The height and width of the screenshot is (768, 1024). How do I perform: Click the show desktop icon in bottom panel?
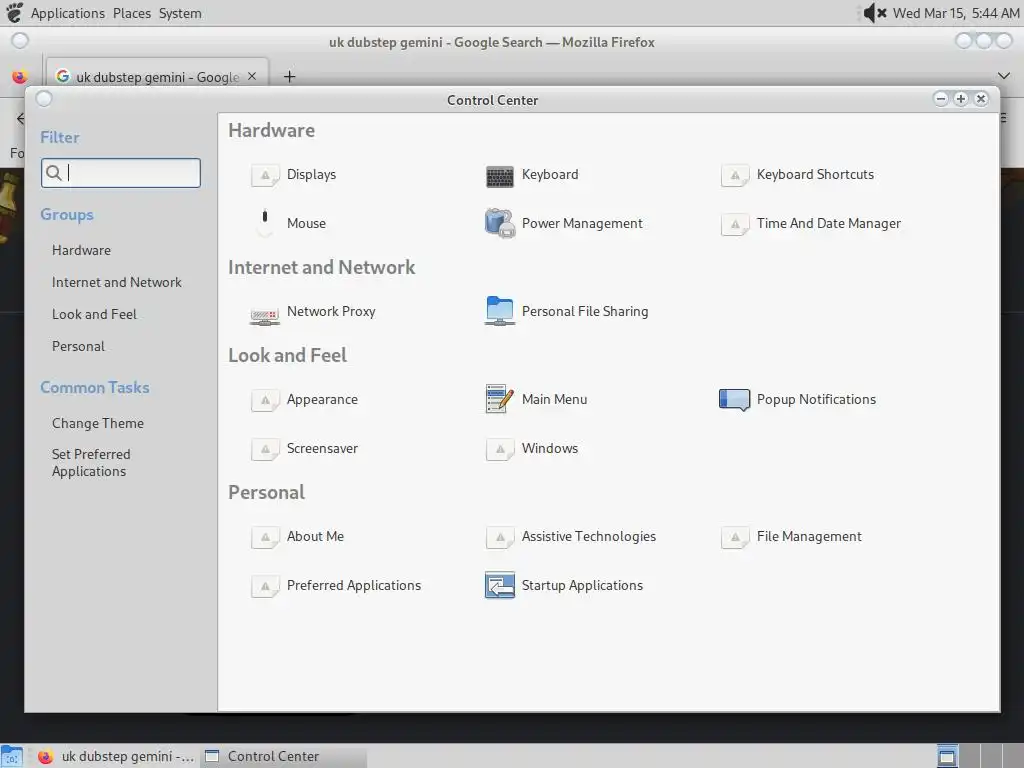click(x=12, y=756)
